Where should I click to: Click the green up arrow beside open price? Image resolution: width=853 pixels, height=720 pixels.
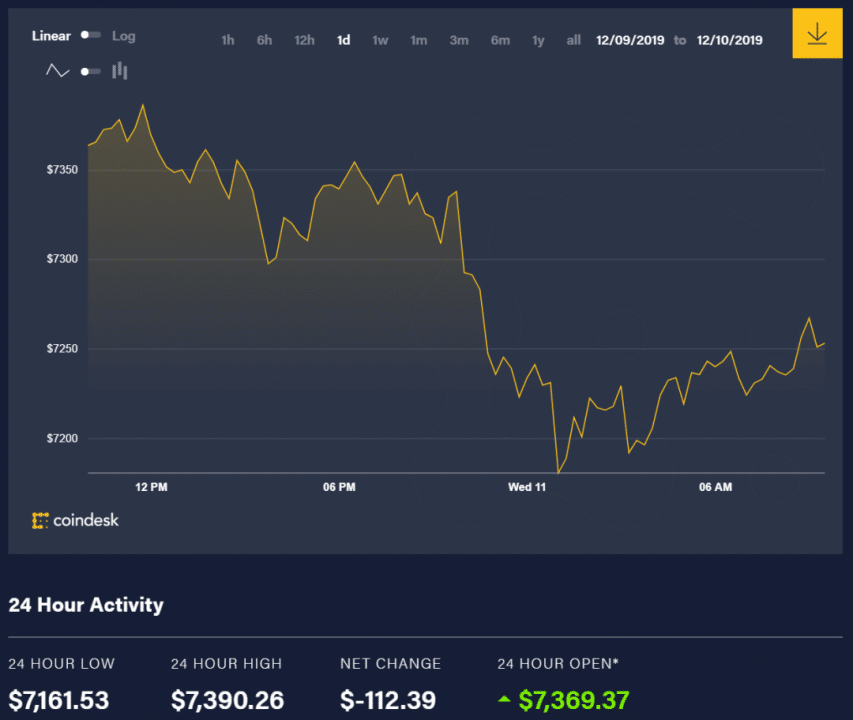pyautogui.click(x=504, y=699)
